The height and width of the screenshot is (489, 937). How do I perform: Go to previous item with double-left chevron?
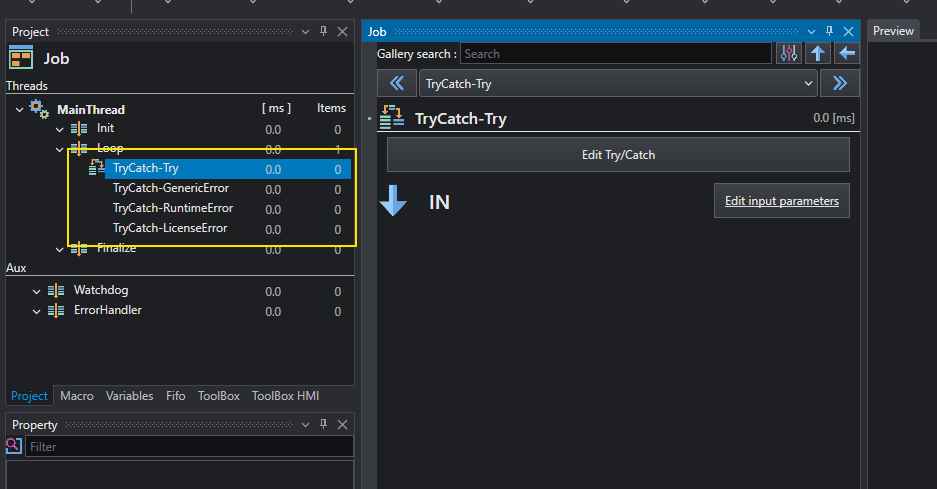397,83
